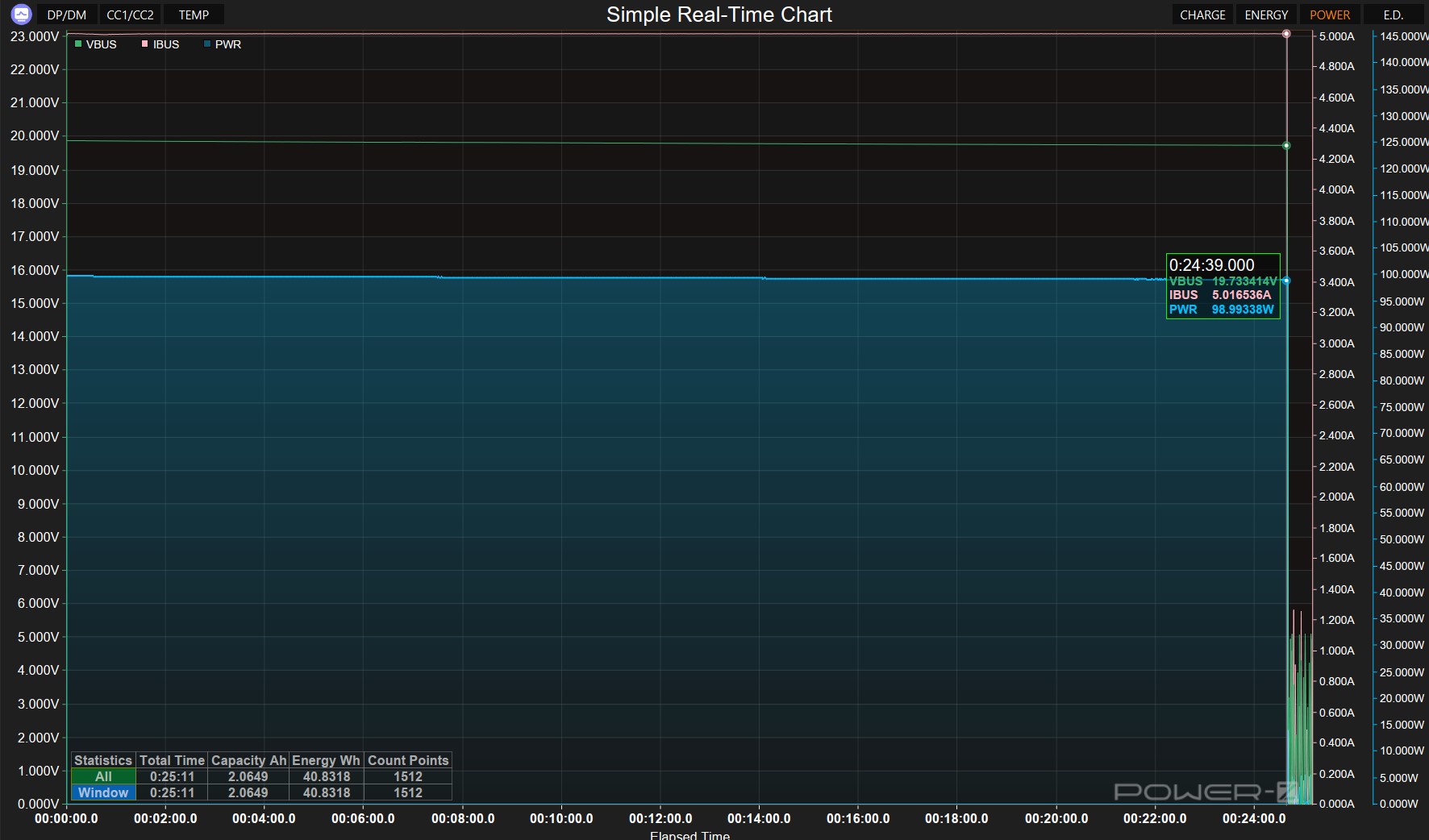Click the Window row energy value 40.8318

tap(327, 792)
